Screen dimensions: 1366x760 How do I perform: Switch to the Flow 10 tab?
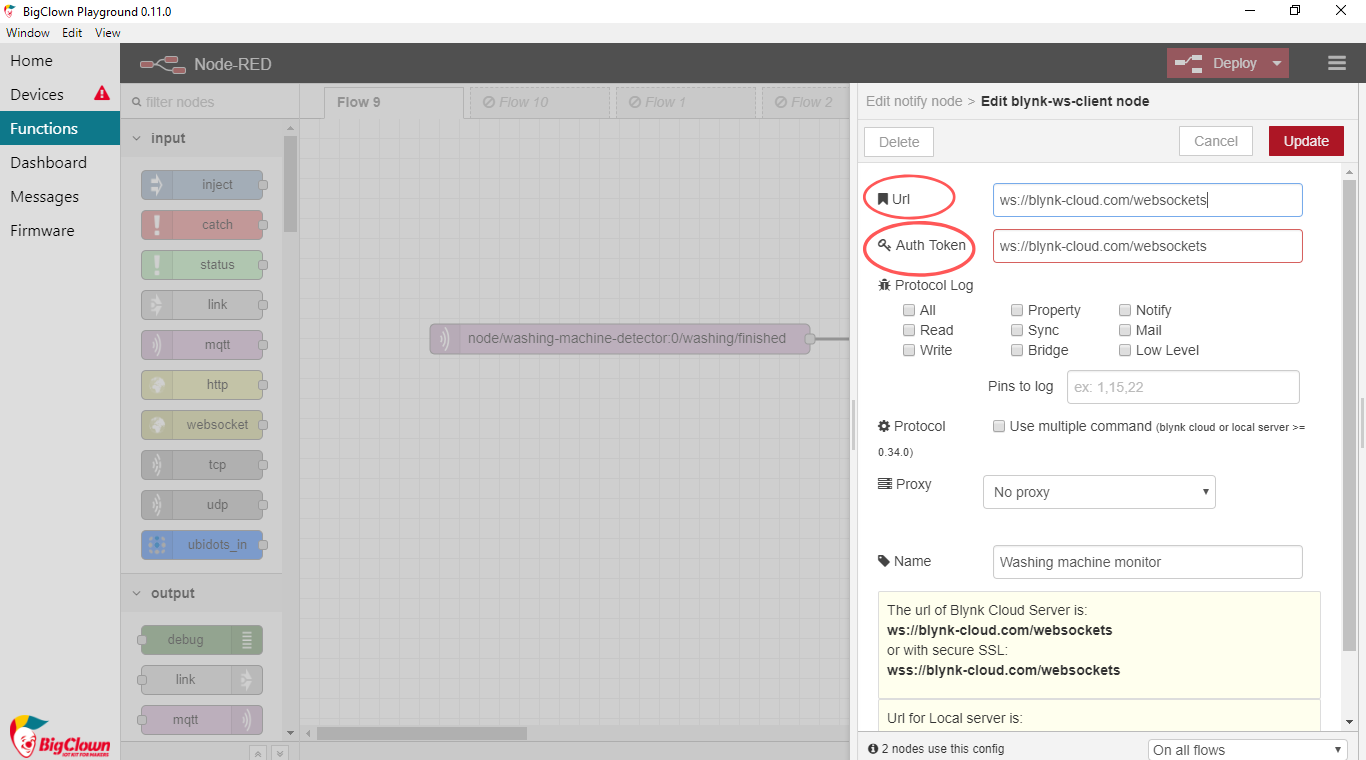click(x=540, y=102)
